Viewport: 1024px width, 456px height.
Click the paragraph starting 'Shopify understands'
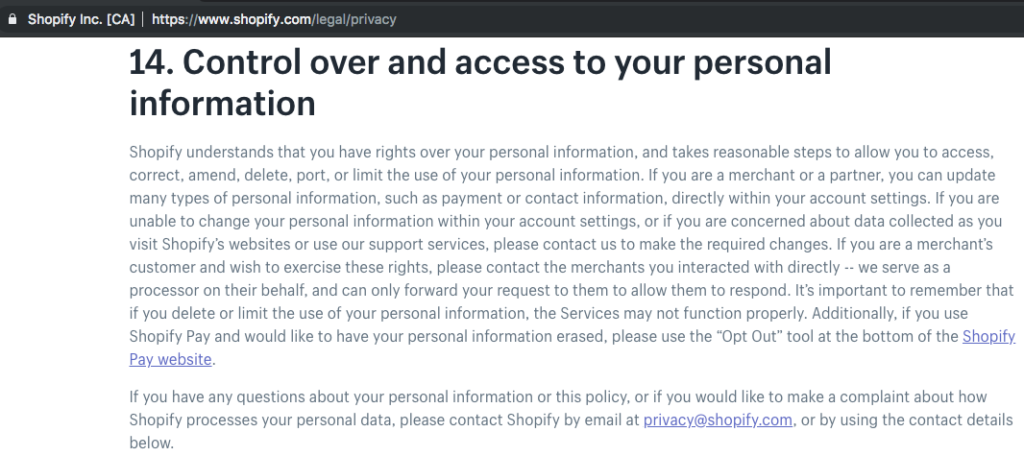point(572,257)
